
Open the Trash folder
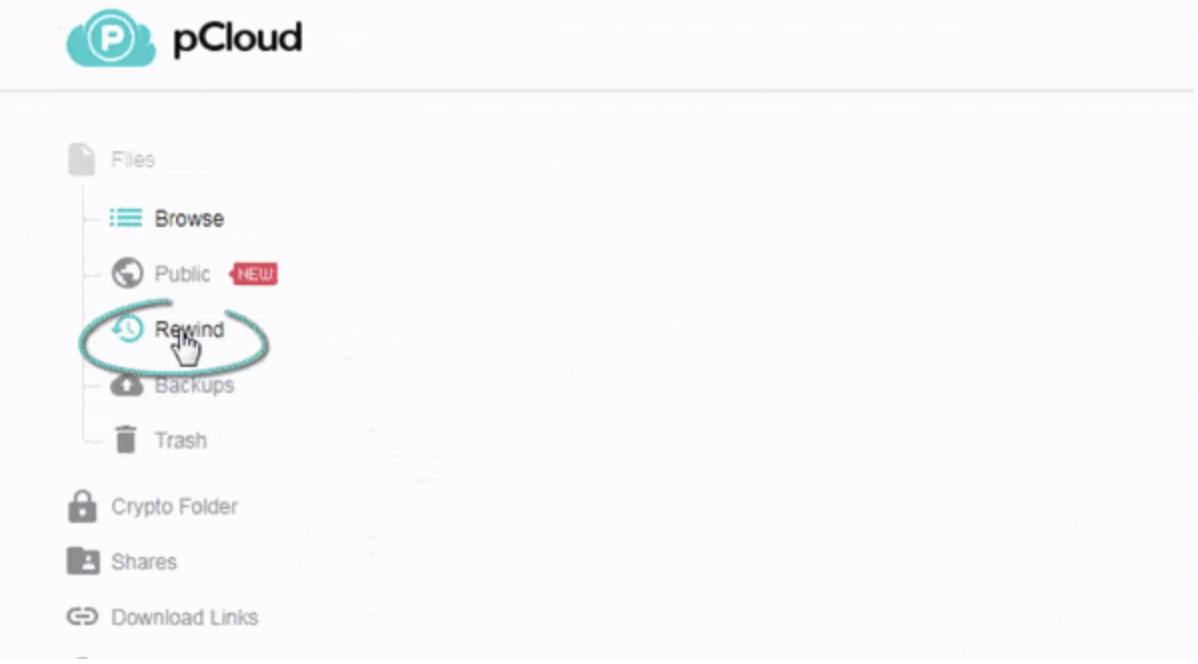tap(181, 439)
